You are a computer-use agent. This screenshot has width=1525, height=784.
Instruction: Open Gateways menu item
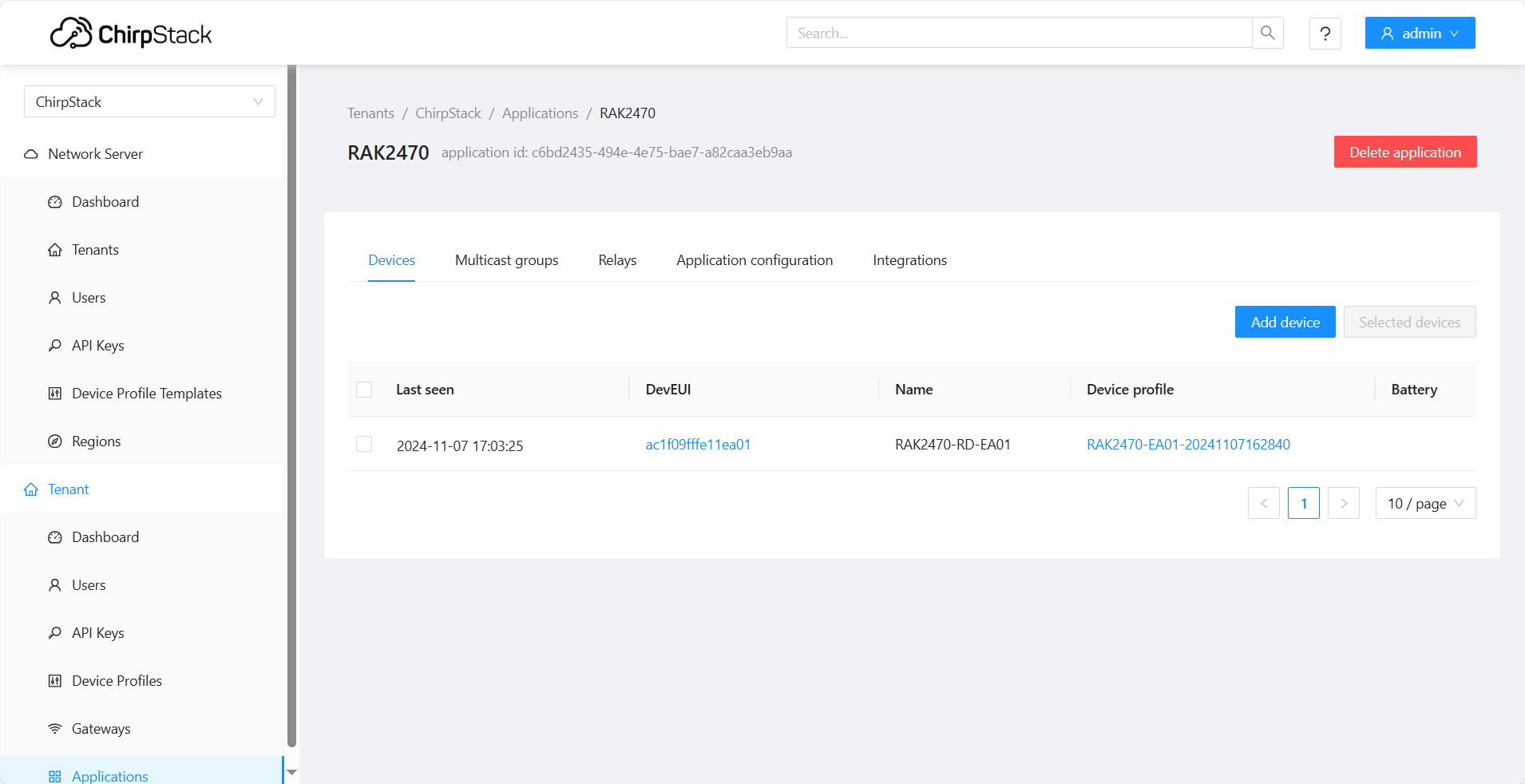(x=142, y=729)
